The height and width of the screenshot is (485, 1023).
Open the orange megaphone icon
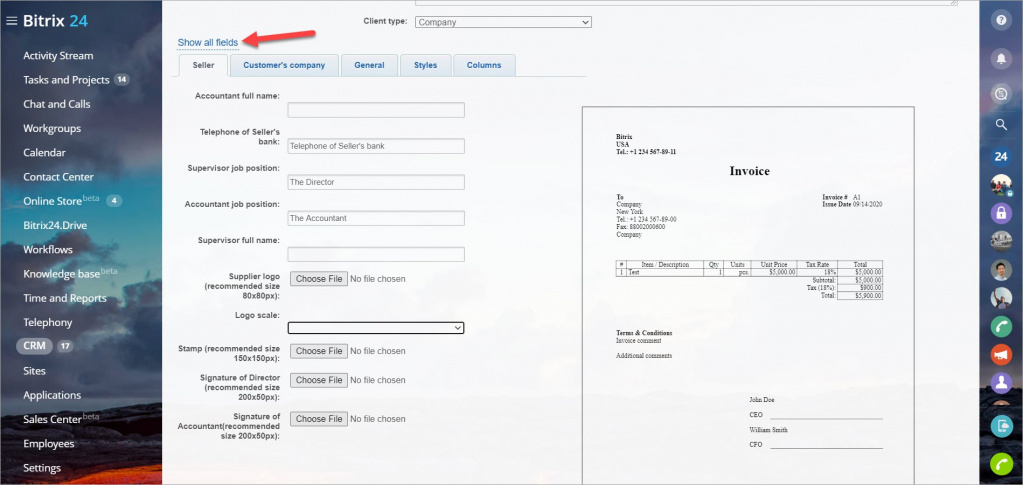[x=1001, y=354]
